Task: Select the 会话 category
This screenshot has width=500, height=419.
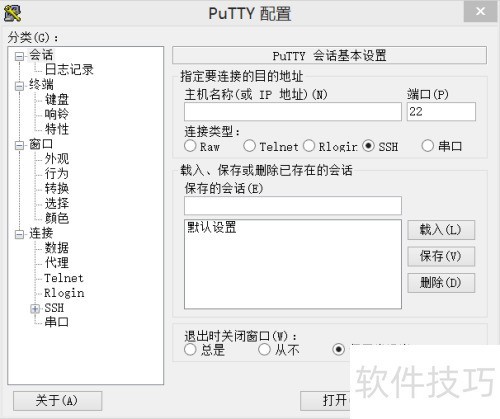Action: click(x=41, y=55)
